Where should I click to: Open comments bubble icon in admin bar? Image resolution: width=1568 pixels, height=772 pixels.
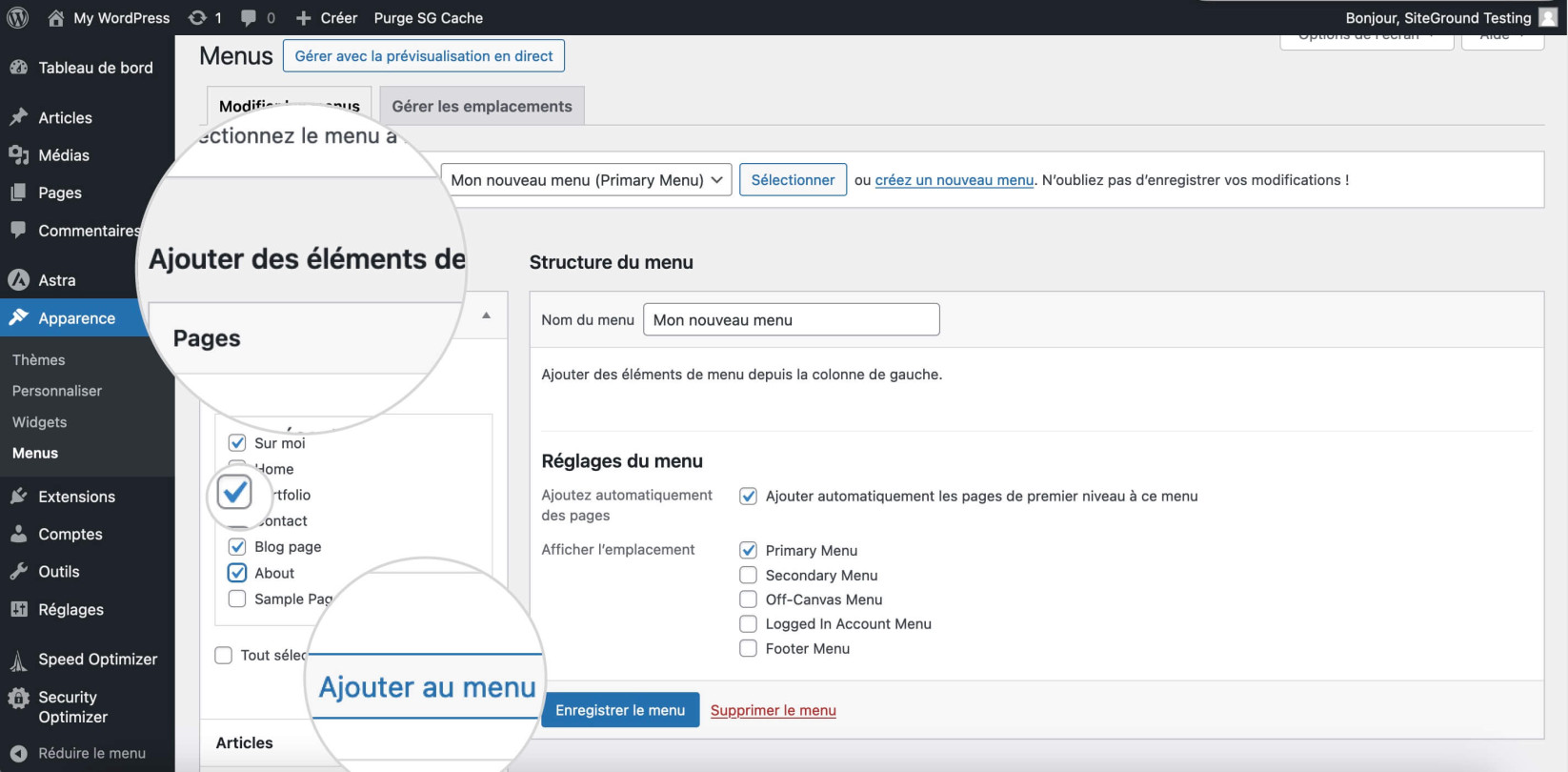tap(249, 17)
